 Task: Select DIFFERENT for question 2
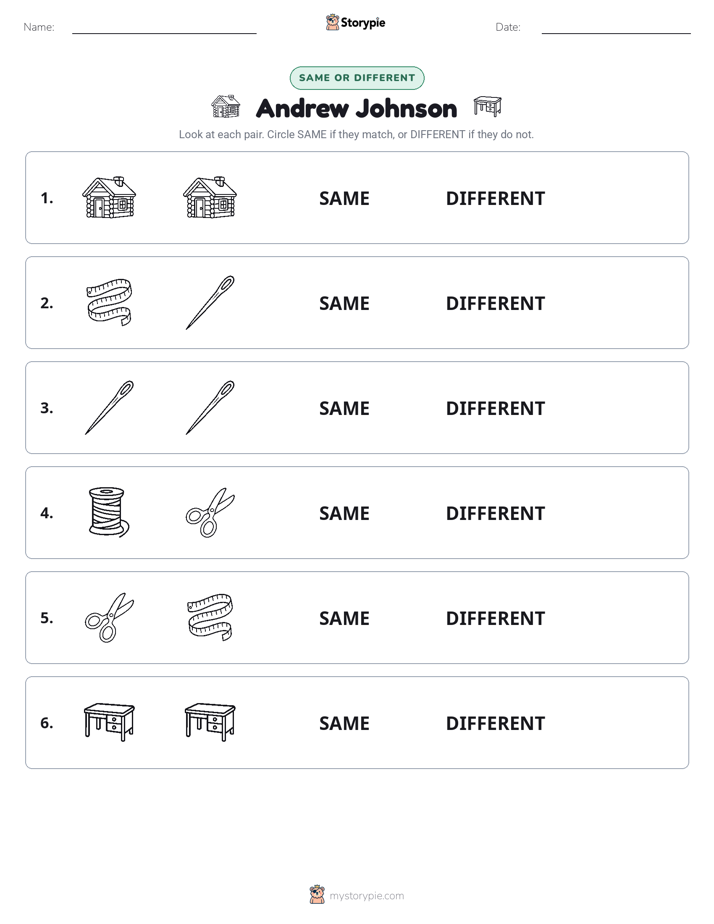495,303
